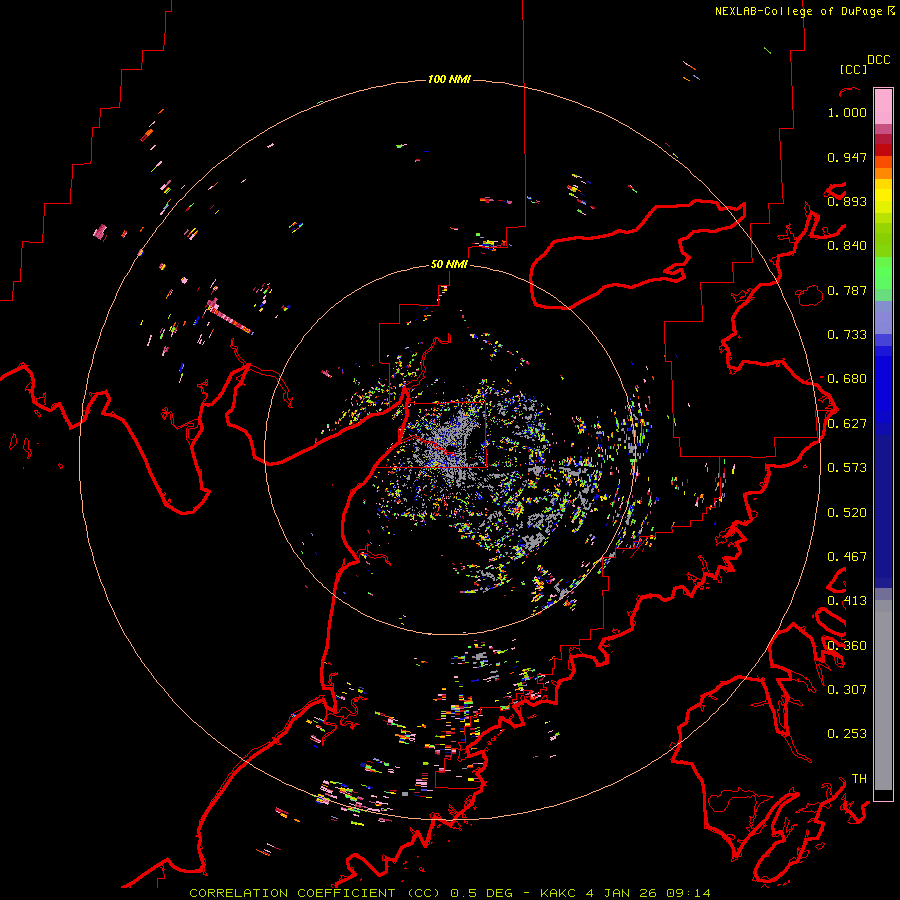Click the [CC] units label
Viewport: 900px width, 900px height.
point(853,69)
